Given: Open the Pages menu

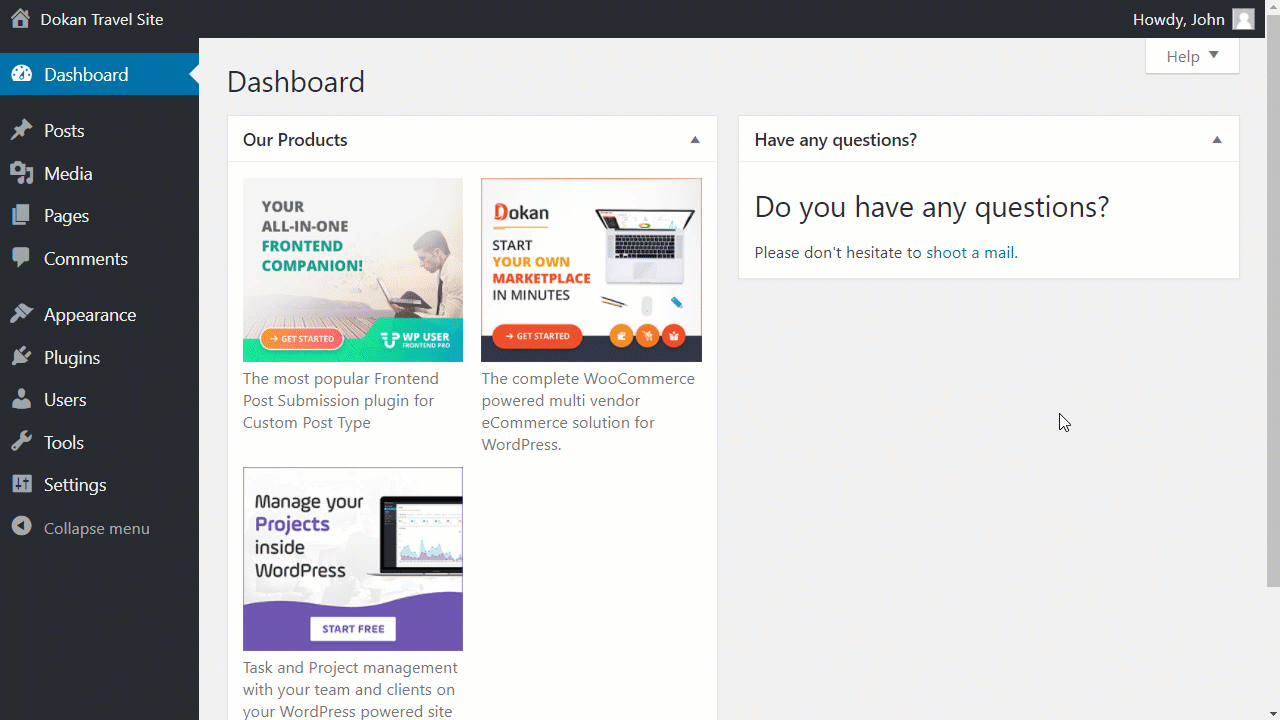Looking at the screenshot, I should [x=100, y=216].
